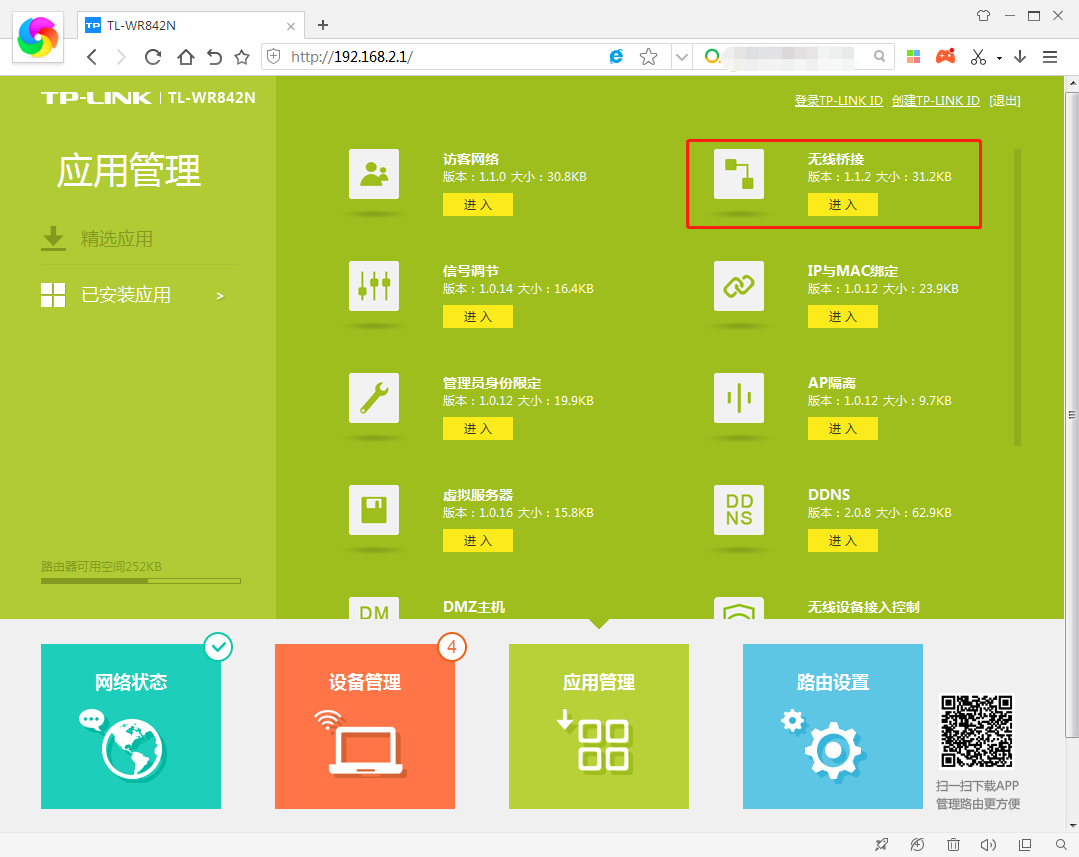Bookmark page with toolbar star icon
Viewport: 1079px width, 857px height.
[242, 57]
